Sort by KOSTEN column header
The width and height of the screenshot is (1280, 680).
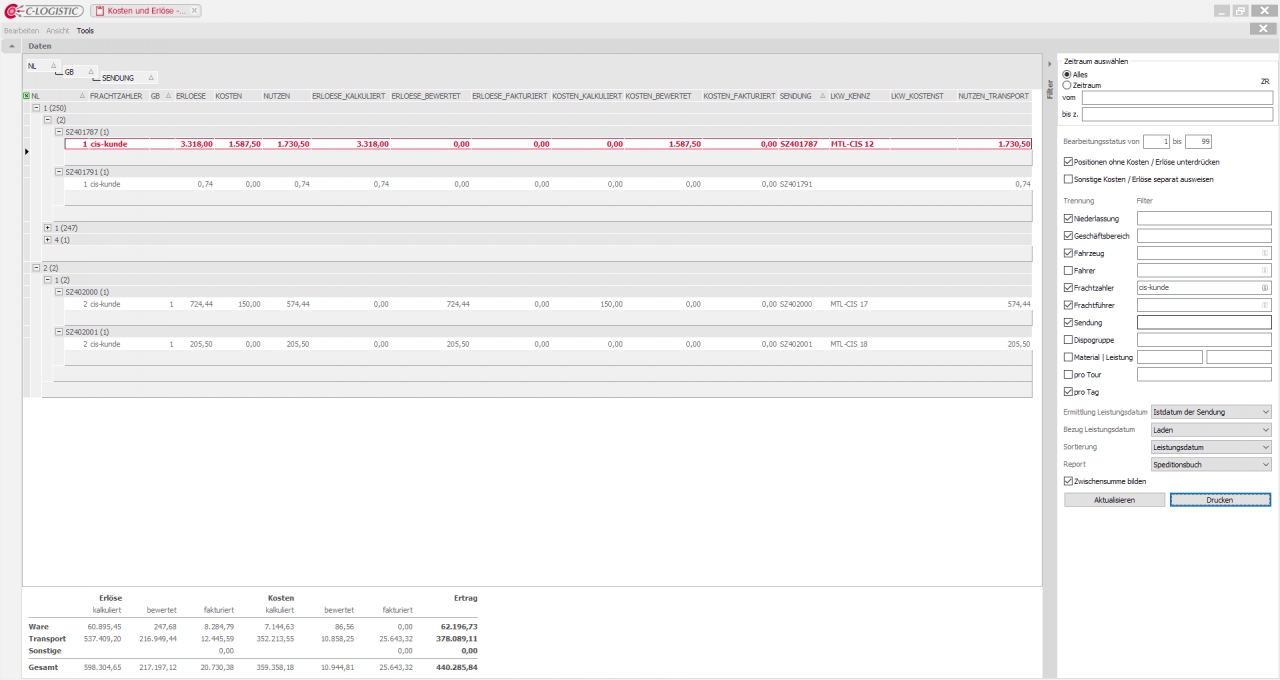coord(238,96)
